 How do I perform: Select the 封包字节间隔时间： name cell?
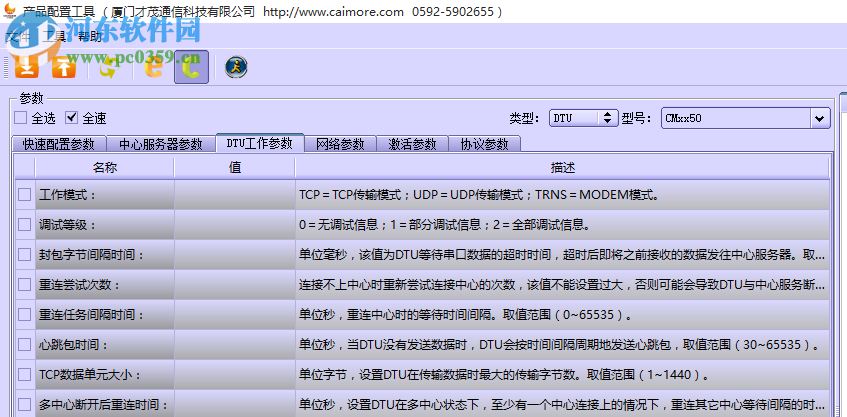click(105, 254)
